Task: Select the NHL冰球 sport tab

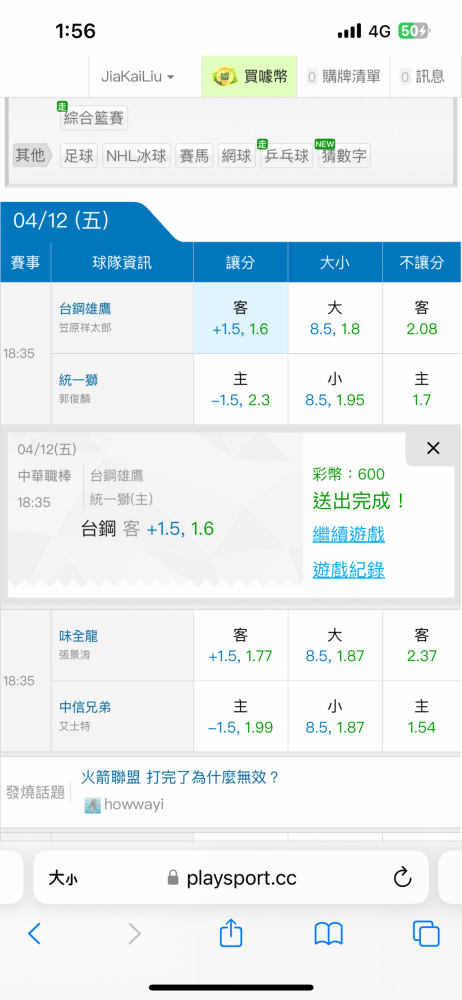Action: (x=137, y=156)
